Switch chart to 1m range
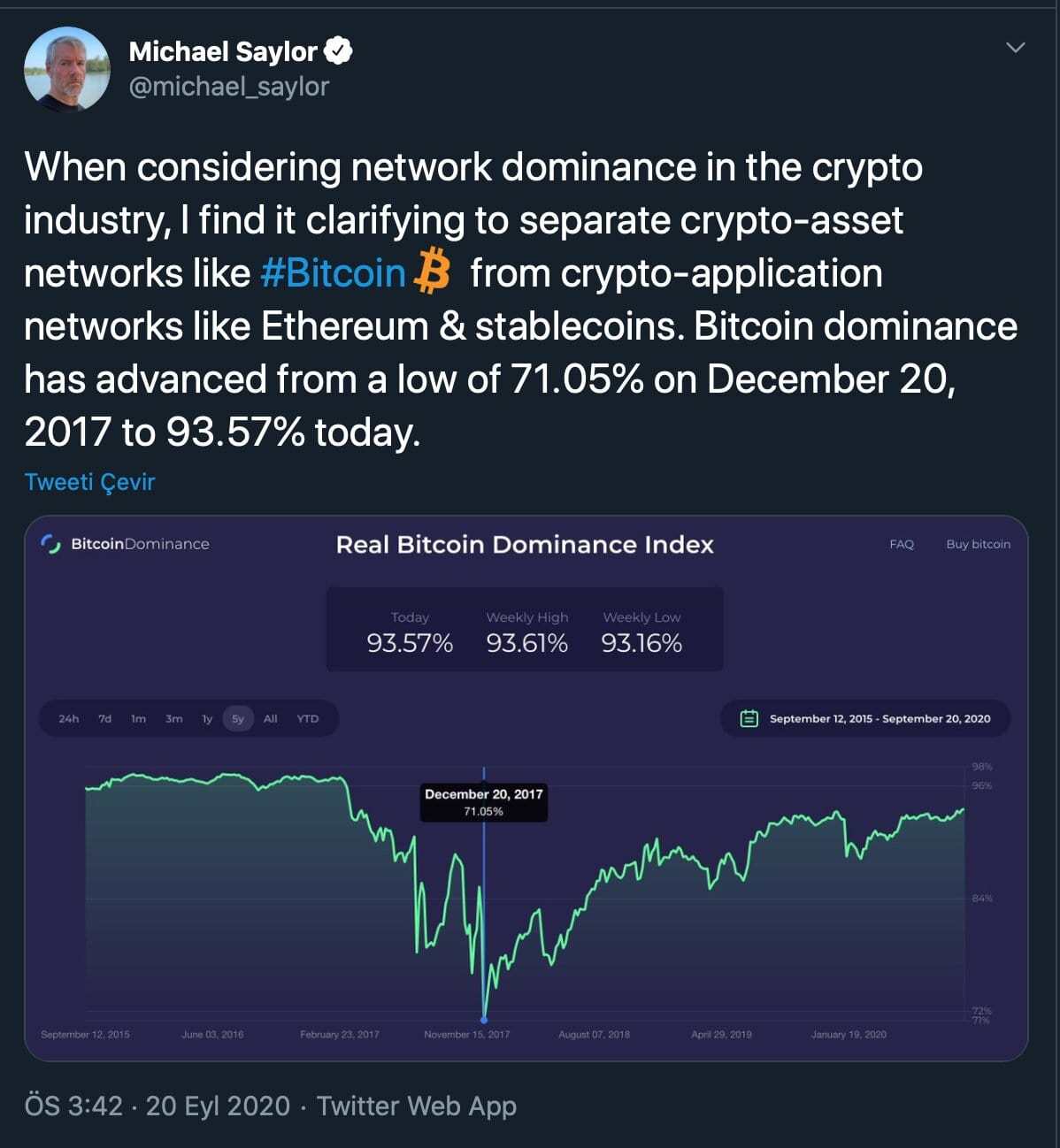 138,719
